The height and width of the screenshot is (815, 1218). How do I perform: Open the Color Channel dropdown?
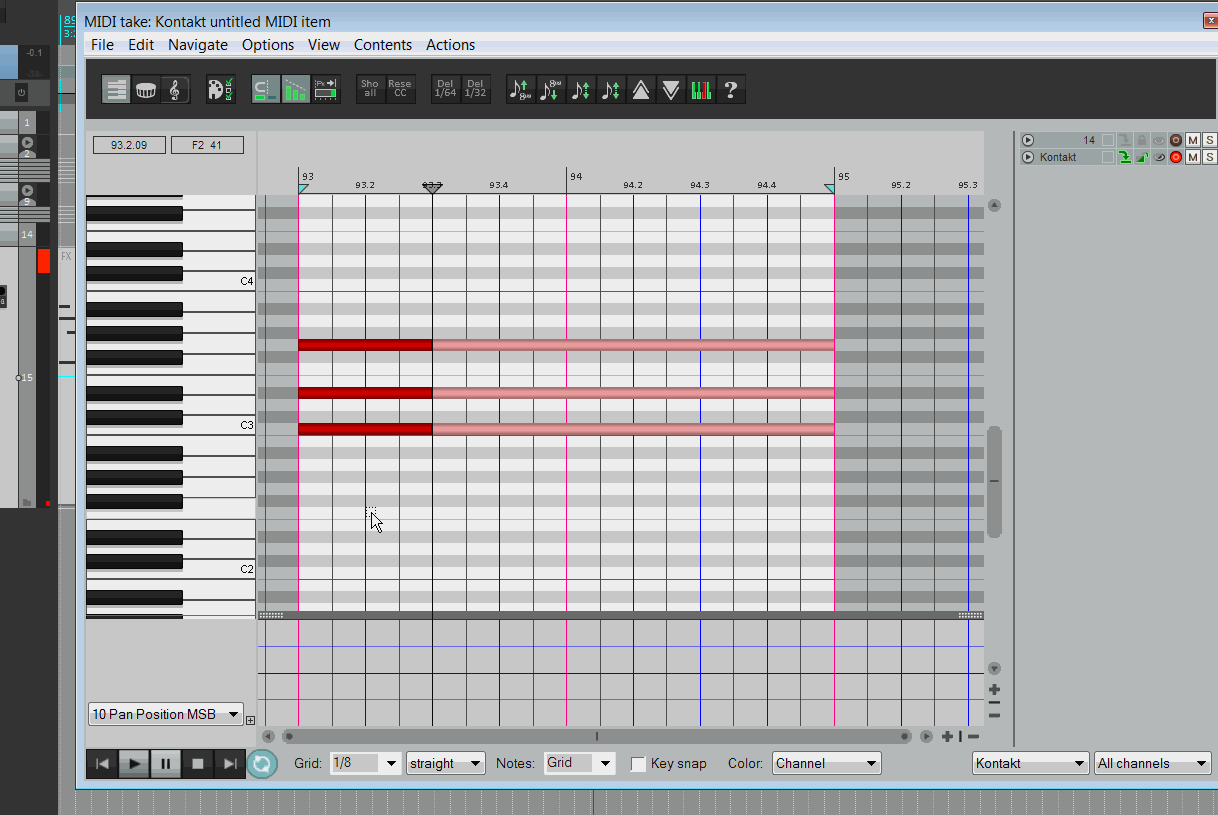pos(827,763)
